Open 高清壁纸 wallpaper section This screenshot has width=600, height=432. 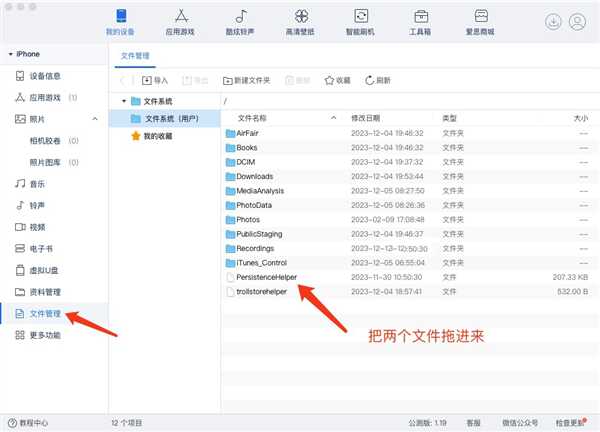point(301,22)
